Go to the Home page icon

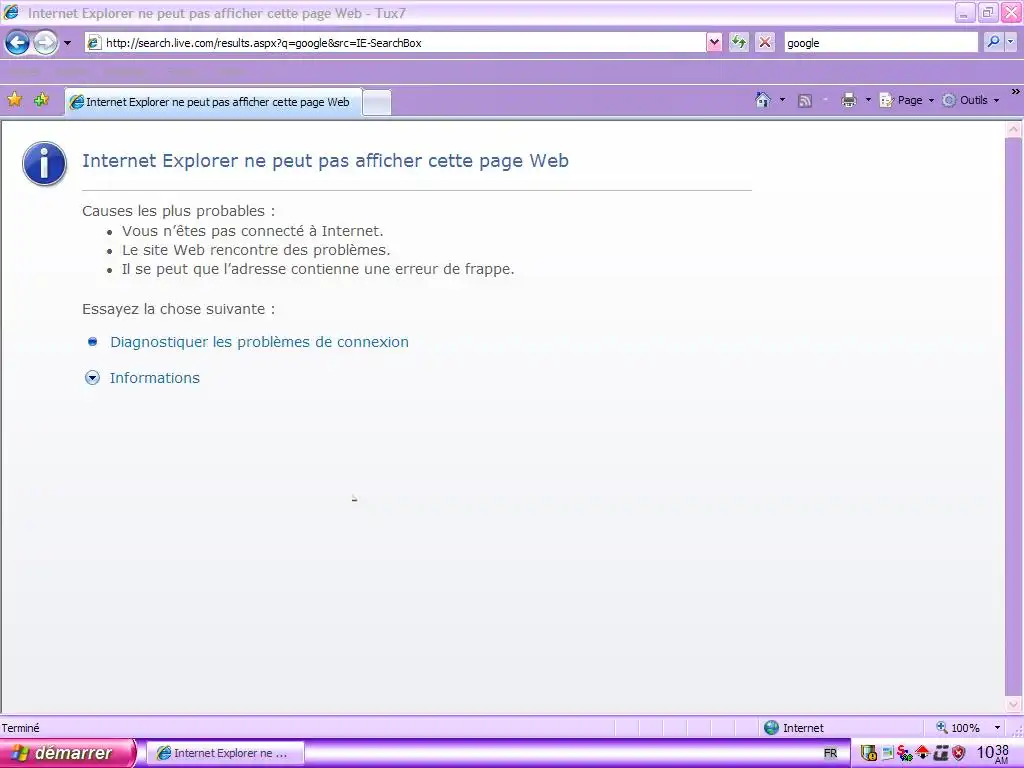[763, 100]
